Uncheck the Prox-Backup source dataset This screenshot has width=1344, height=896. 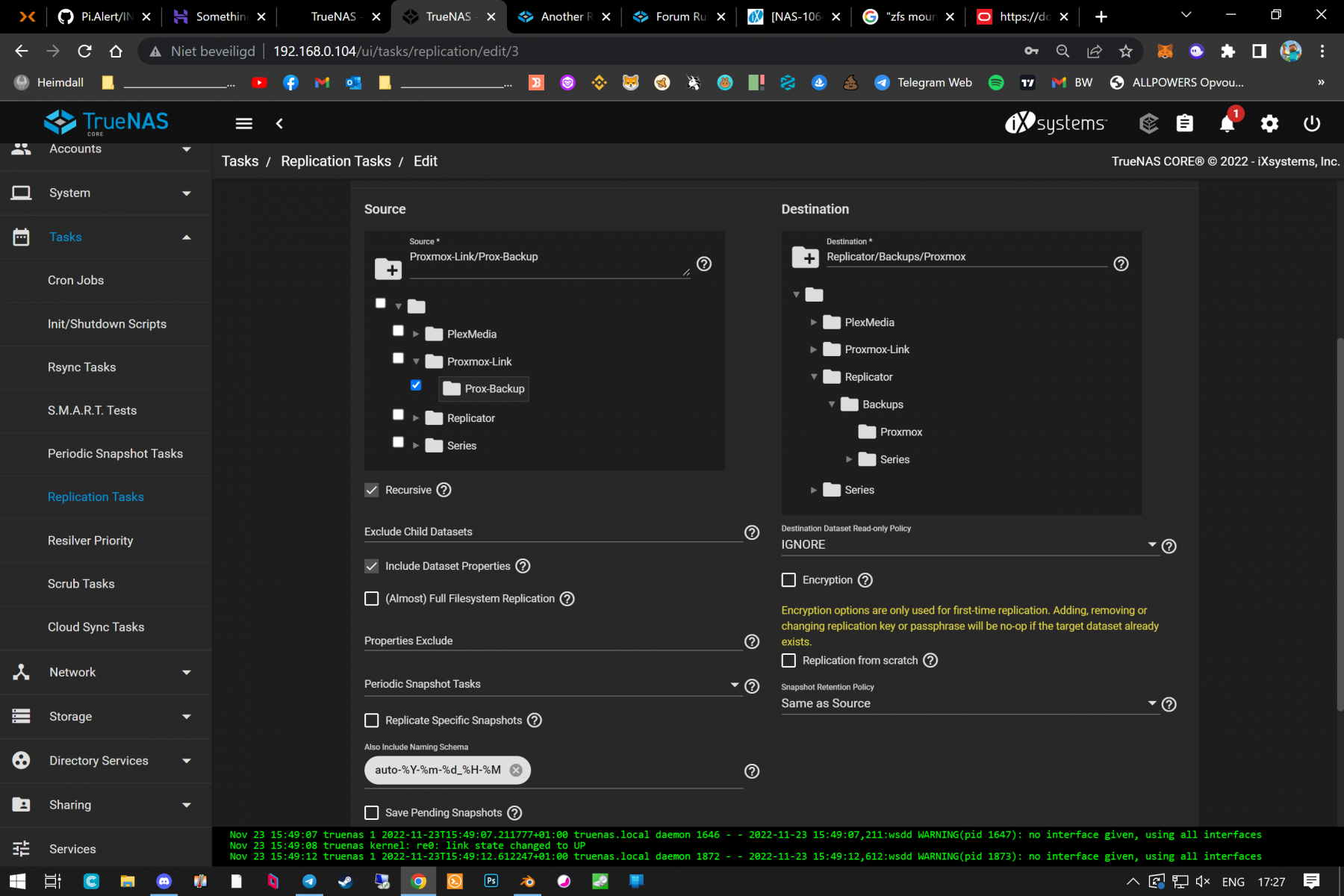point(416,385)
